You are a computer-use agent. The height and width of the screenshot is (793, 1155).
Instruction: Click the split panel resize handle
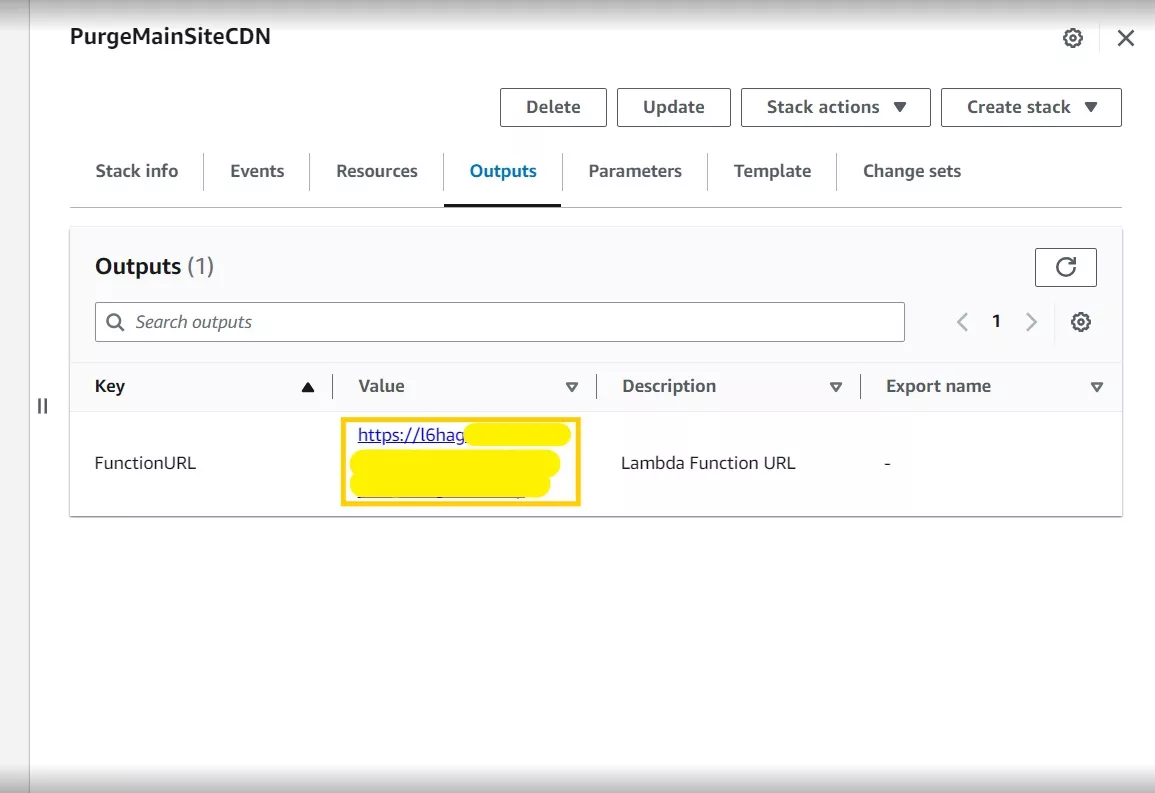click(x=42, y=406)
